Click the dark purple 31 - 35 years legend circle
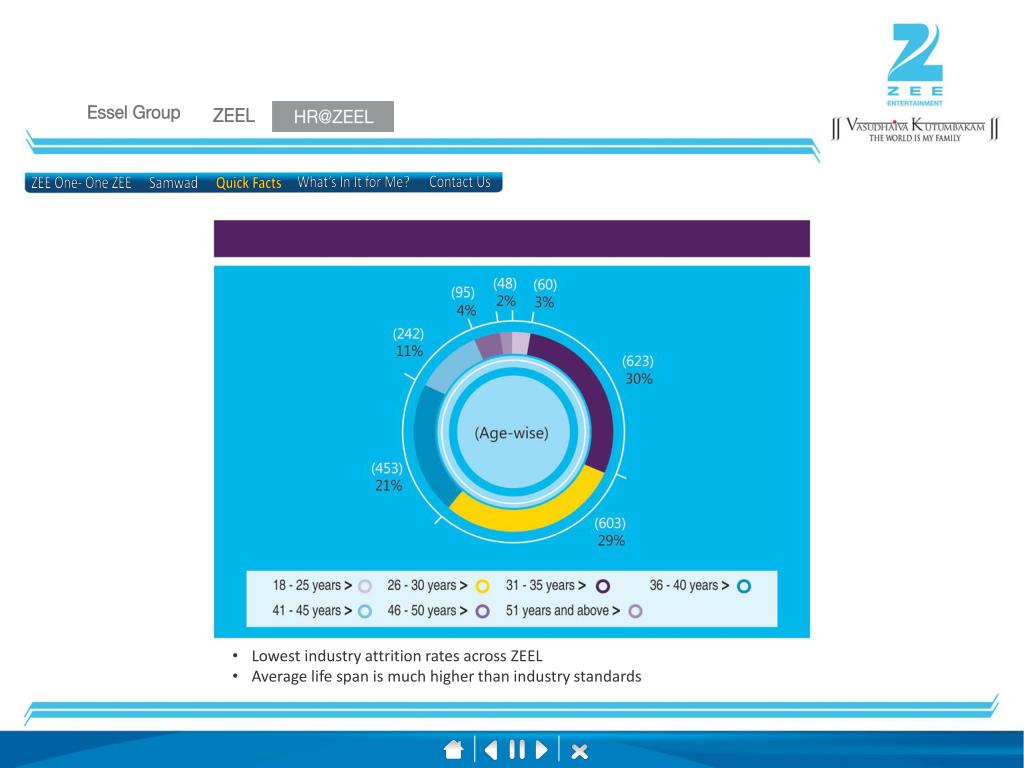The image size is (1024, 768). (603, 586)
